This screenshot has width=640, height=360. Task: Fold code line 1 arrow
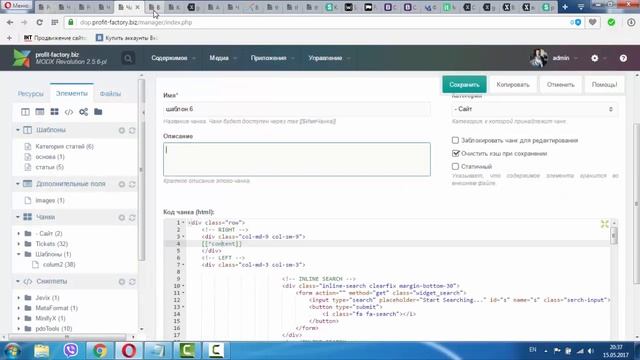[x=183, y=223]
